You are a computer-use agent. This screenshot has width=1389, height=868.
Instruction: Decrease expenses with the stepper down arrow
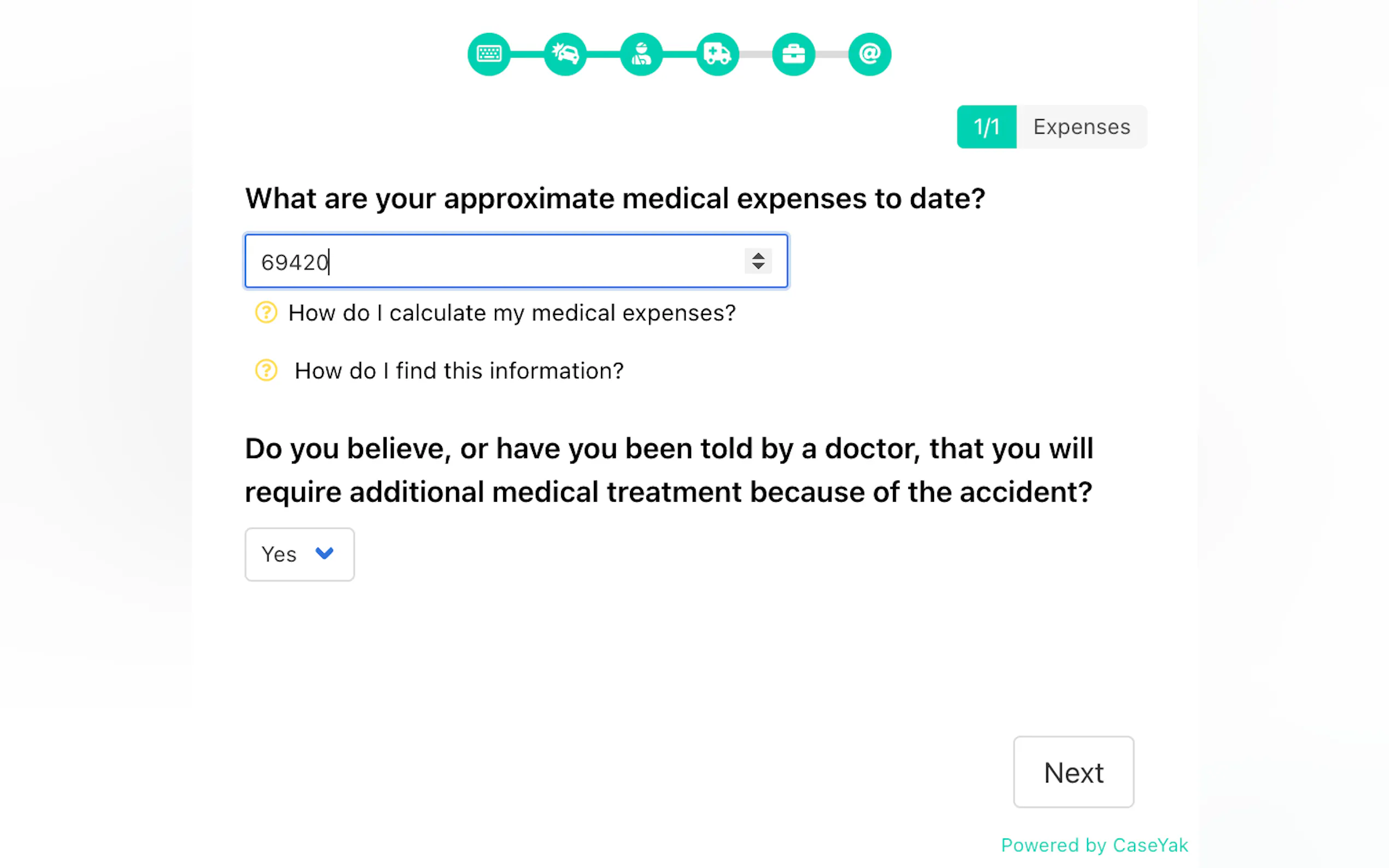pyautogui.click(x=758, y=266)
